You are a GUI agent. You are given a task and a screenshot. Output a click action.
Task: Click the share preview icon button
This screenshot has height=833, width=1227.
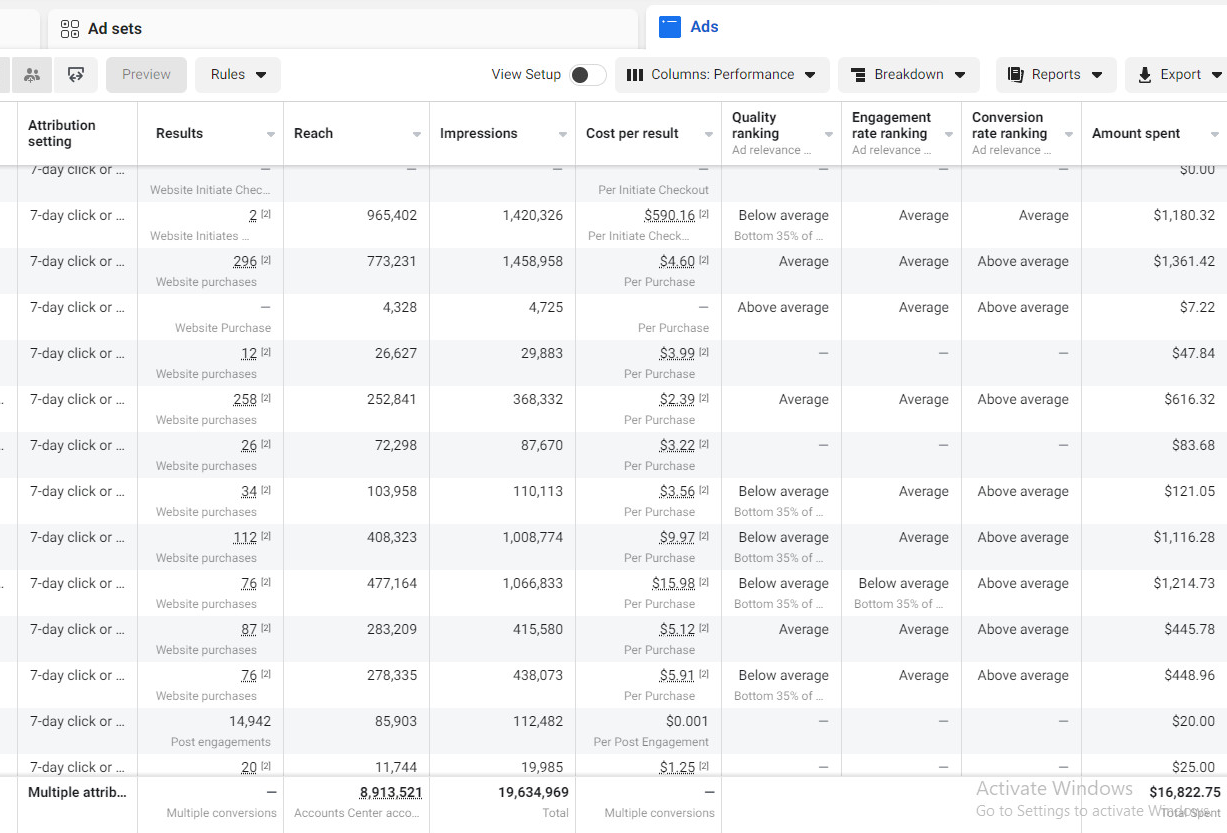tap(76, 74)
